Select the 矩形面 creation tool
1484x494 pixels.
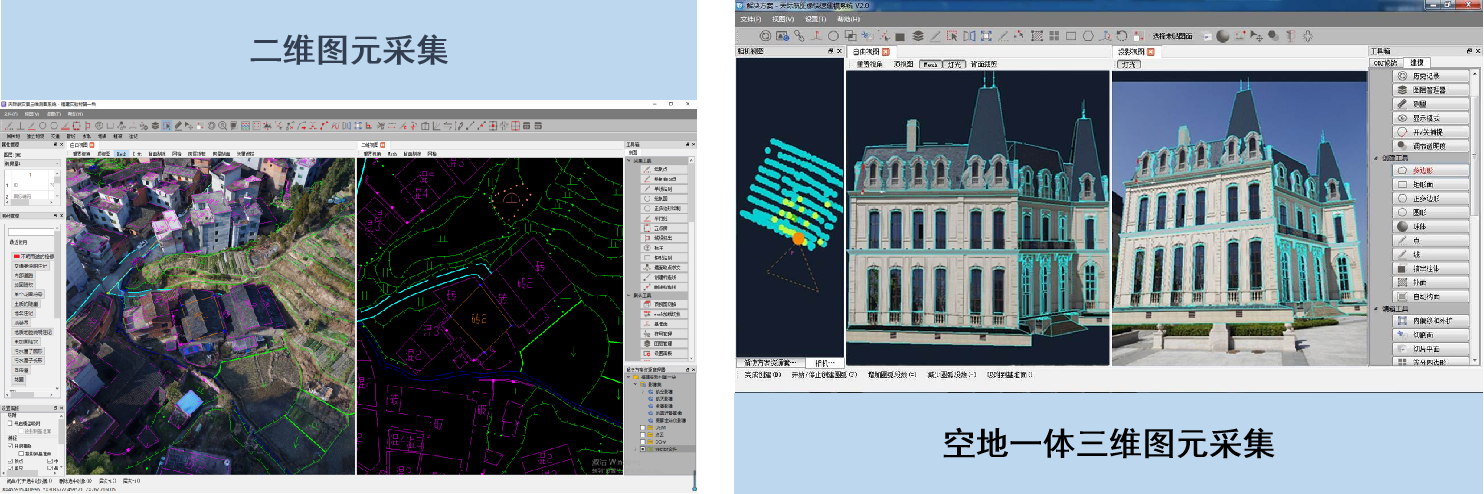tap(1430, 184)
